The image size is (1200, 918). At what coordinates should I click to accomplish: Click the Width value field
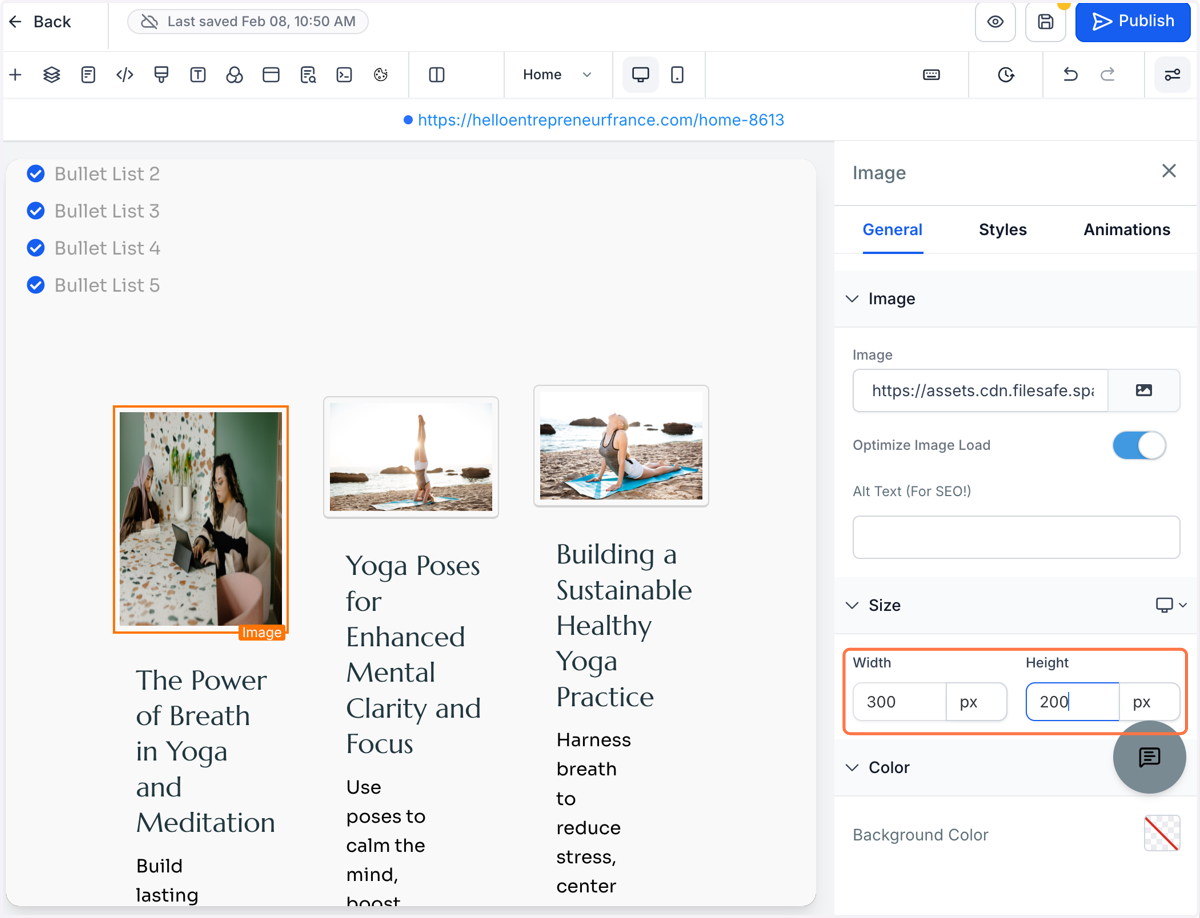click(899, 702)
